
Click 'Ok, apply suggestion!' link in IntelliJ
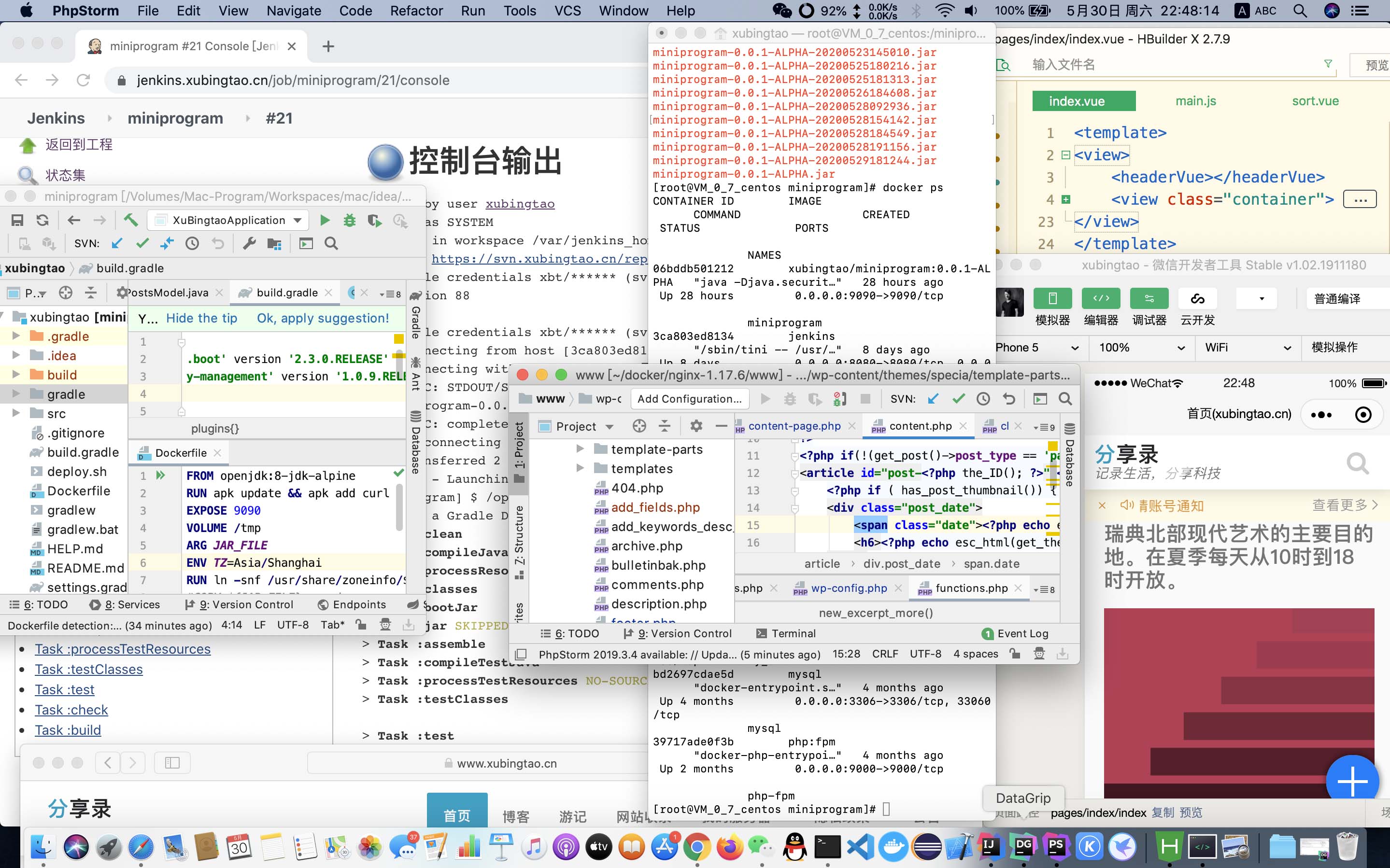[323, 318]
